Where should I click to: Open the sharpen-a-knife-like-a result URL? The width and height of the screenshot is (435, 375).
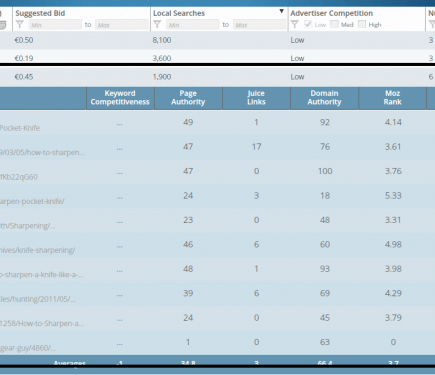42,275
